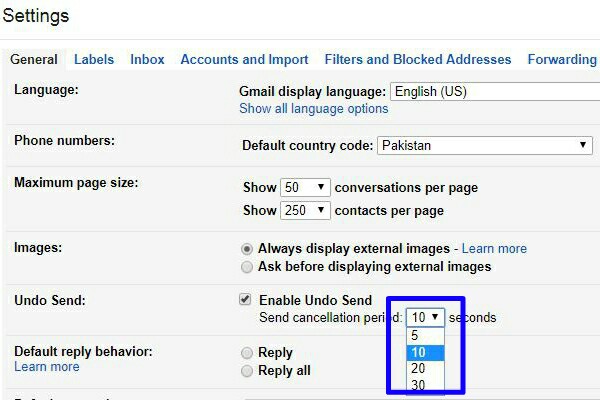Select Always display external images option
Image resolution: width=600 pixels, height=400 pixels.
[x=247, y=249]
